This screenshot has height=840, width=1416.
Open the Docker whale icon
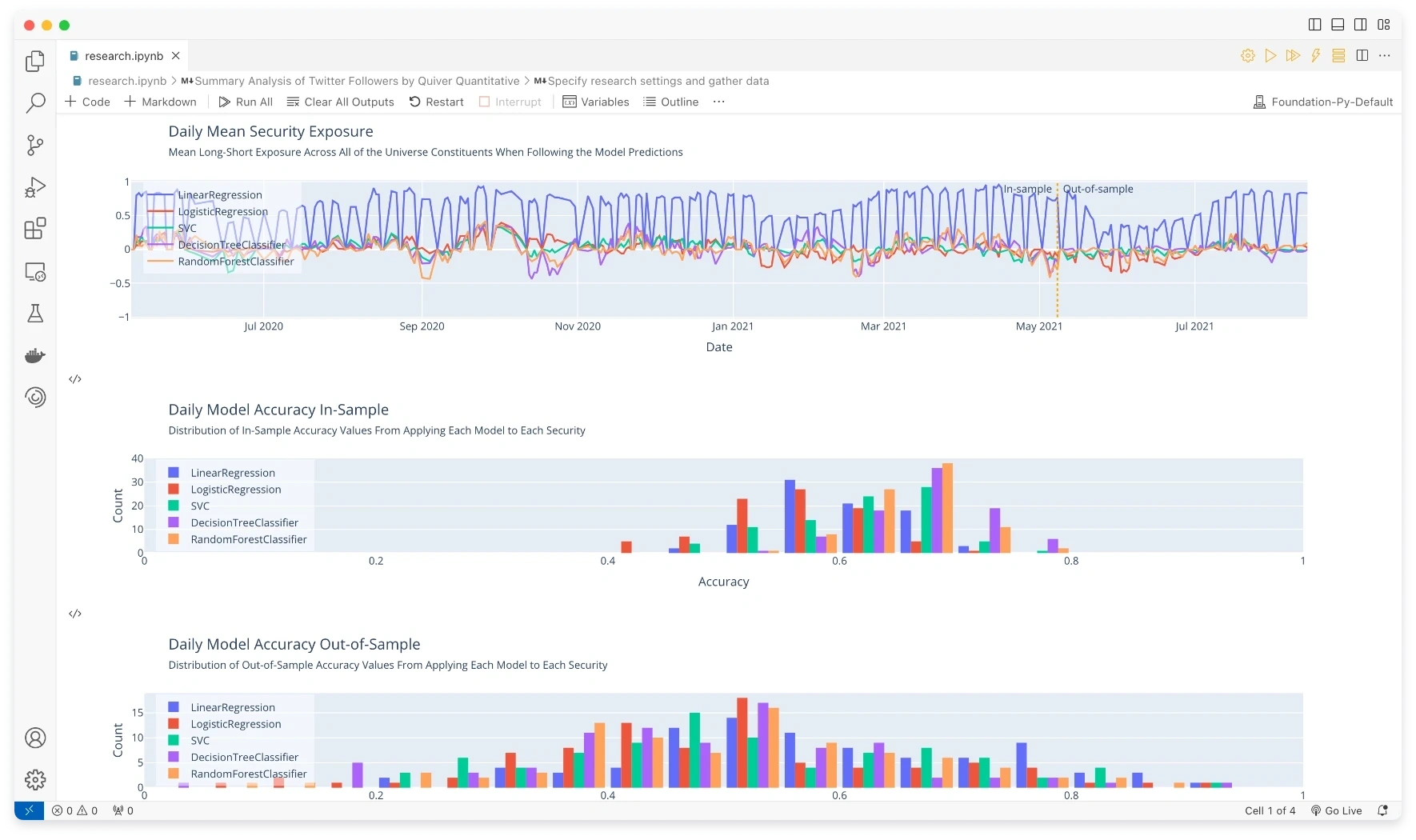click(x=35, y=355)
